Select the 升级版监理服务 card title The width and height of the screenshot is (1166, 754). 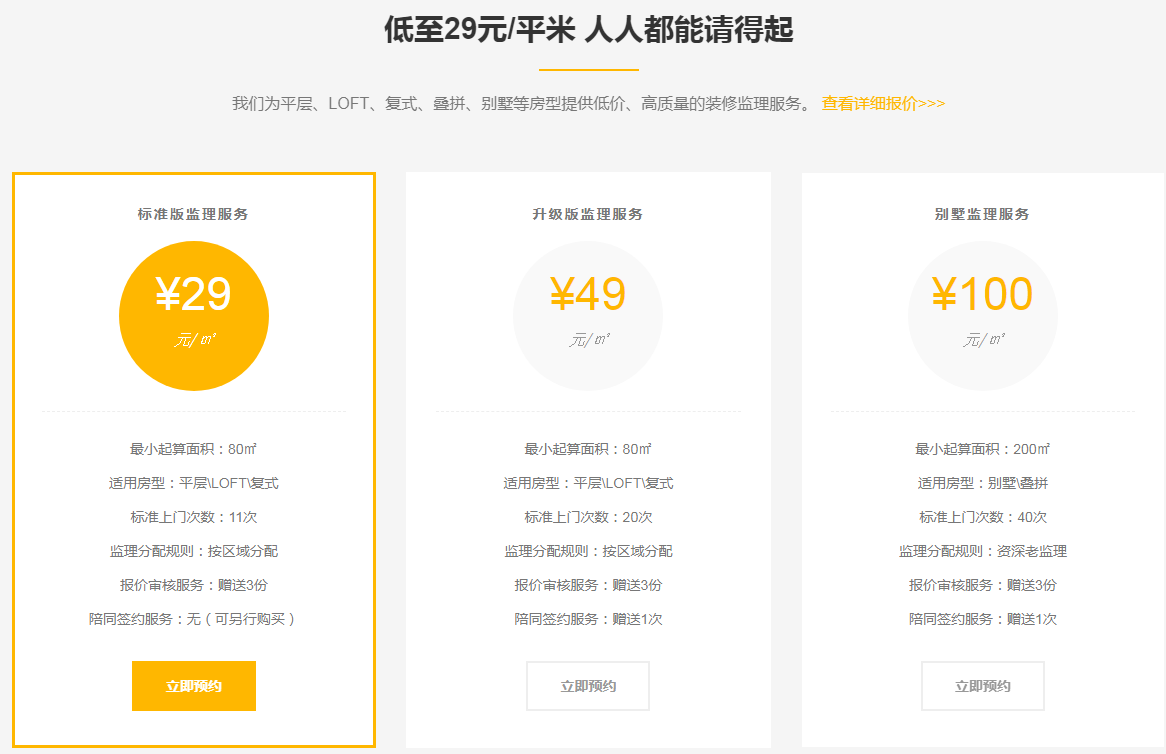pyautogui.click(x=588, y=213)
